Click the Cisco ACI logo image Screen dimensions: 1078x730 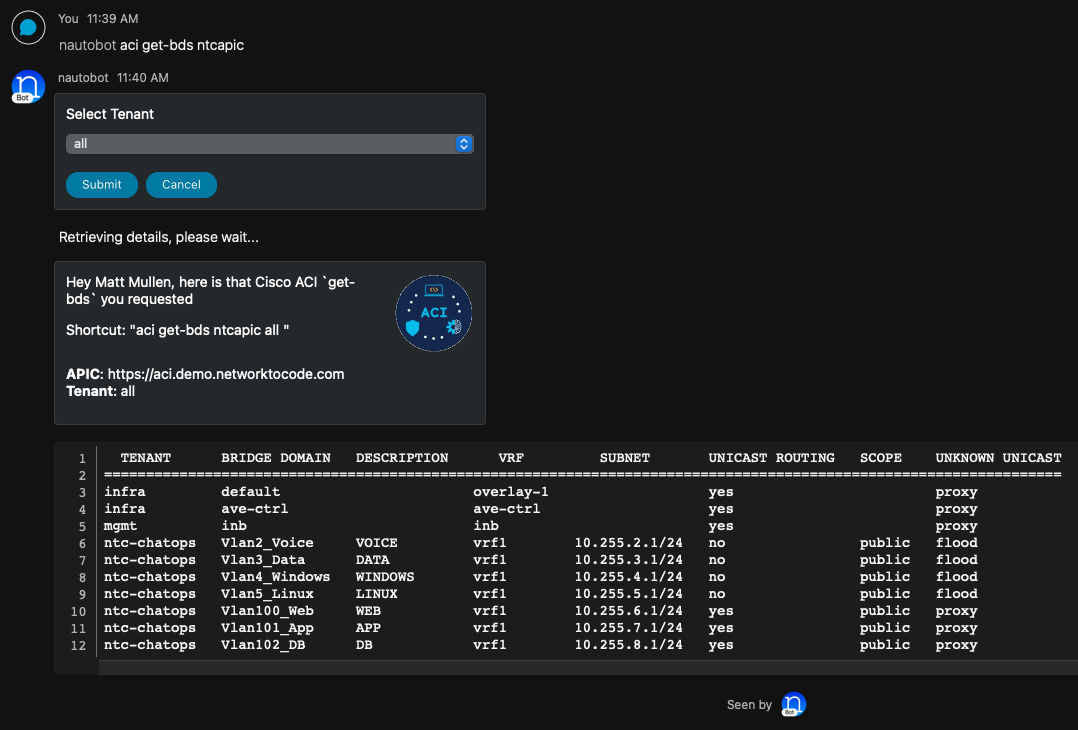click(x=433, y=313)
